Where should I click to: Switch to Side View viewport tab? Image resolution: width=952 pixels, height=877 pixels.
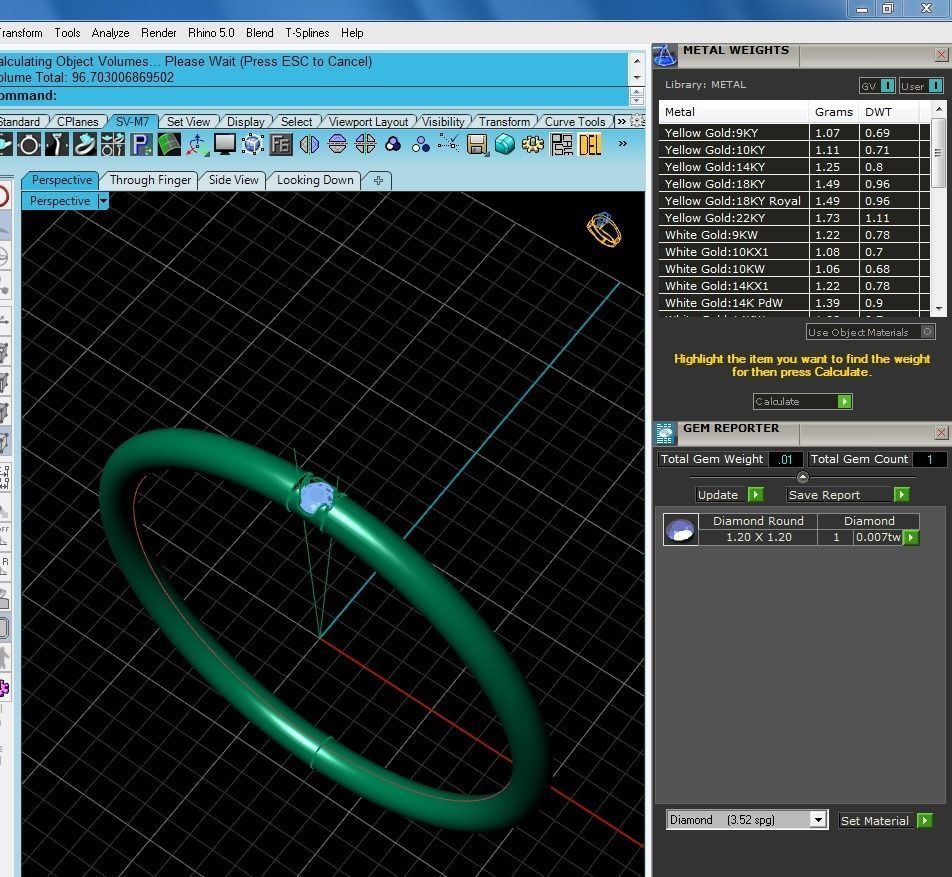point(234,180)
